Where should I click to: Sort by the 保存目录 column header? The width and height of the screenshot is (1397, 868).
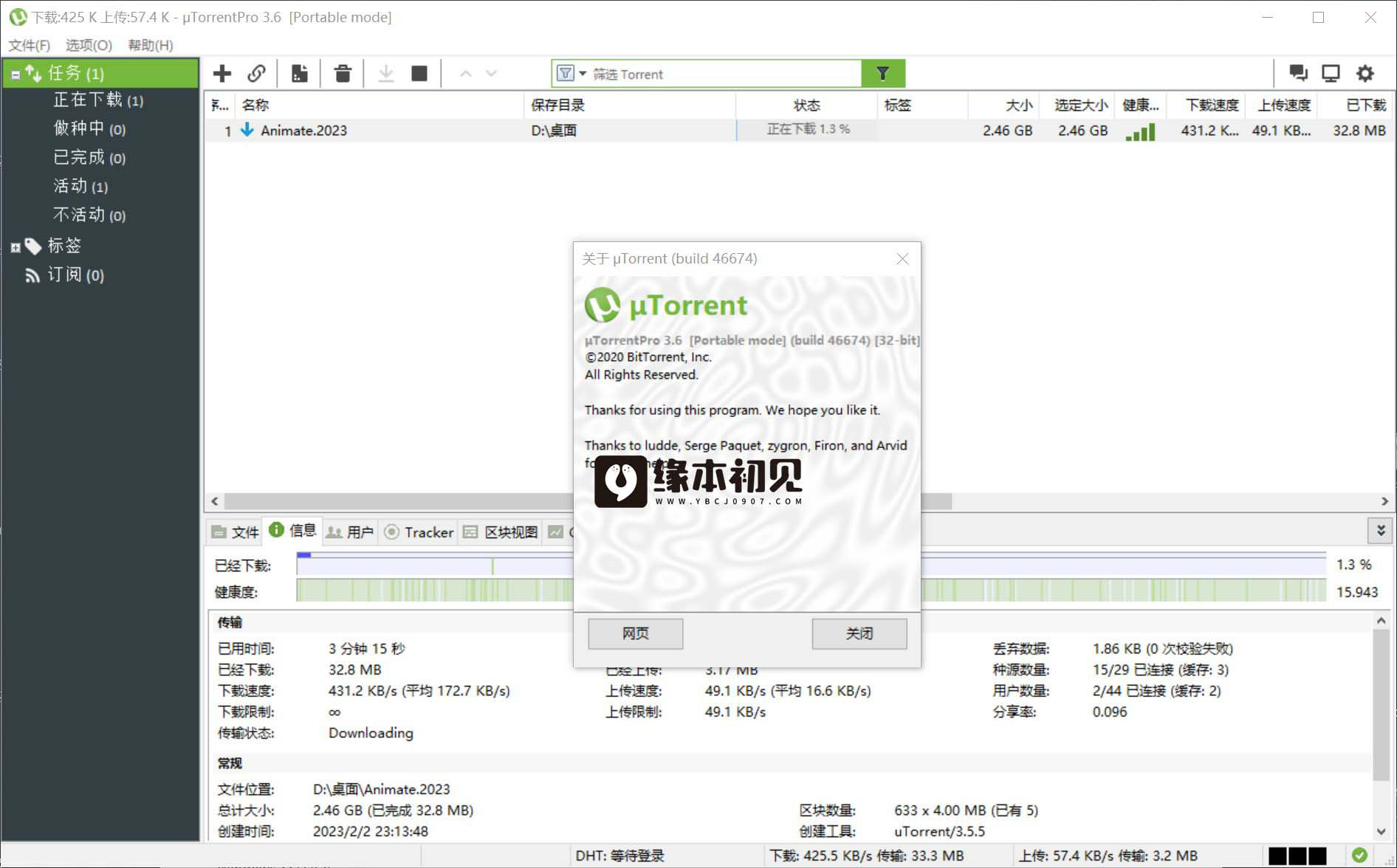pyautogui.click(x=630, y=105)
